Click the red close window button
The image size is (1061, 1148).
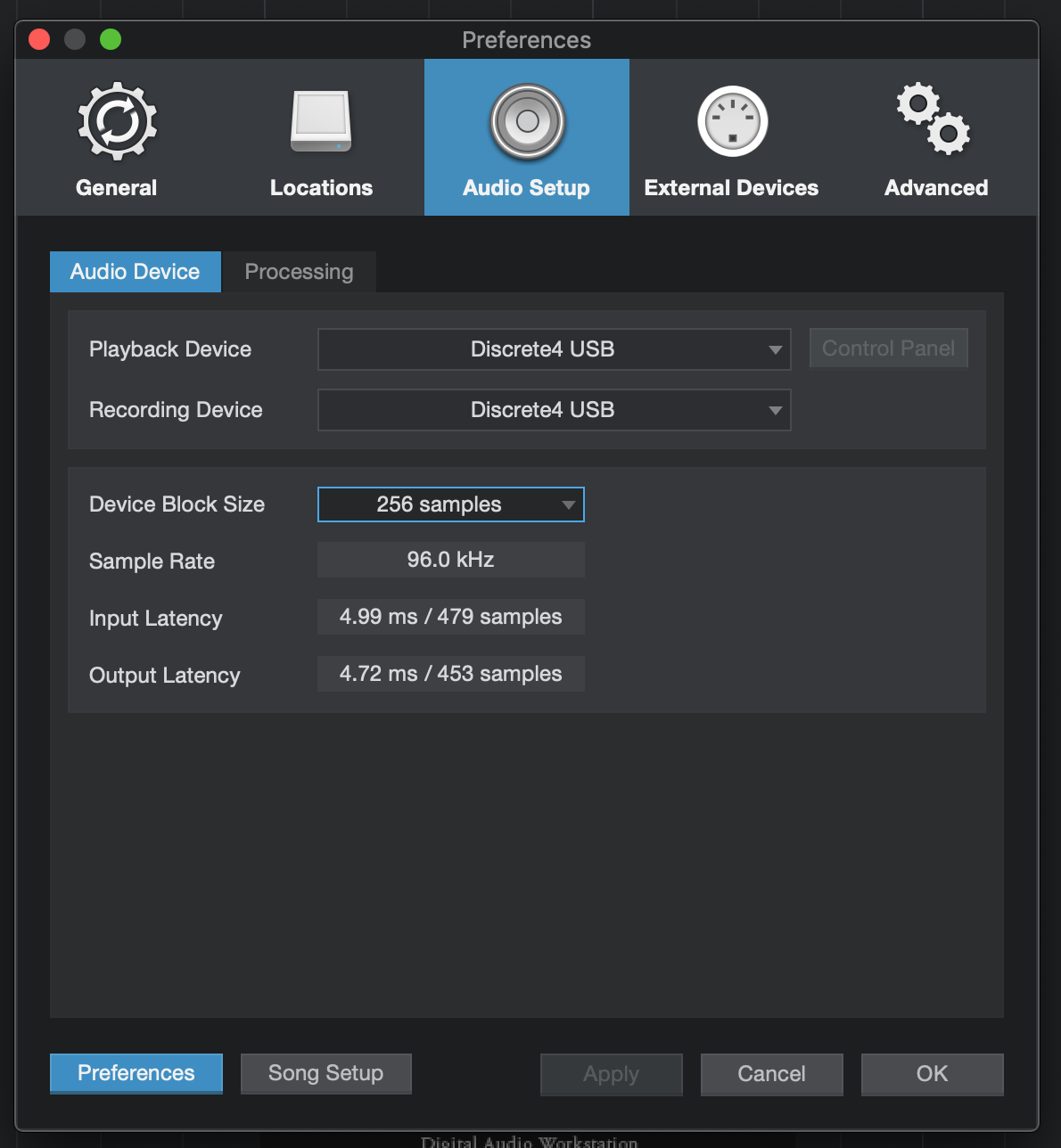click(x=39, y=39)
